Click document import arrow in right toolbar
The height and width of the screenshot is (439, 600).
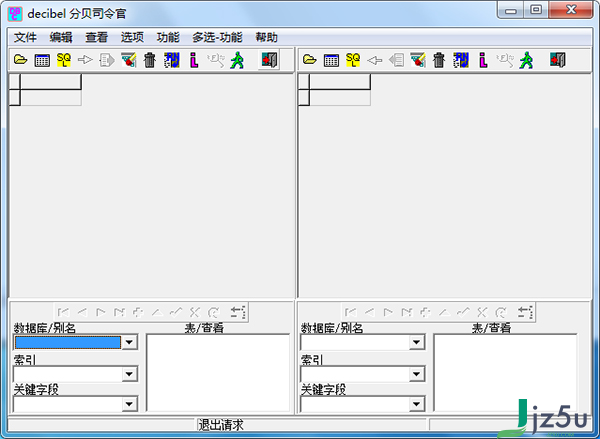click(396, 60)
